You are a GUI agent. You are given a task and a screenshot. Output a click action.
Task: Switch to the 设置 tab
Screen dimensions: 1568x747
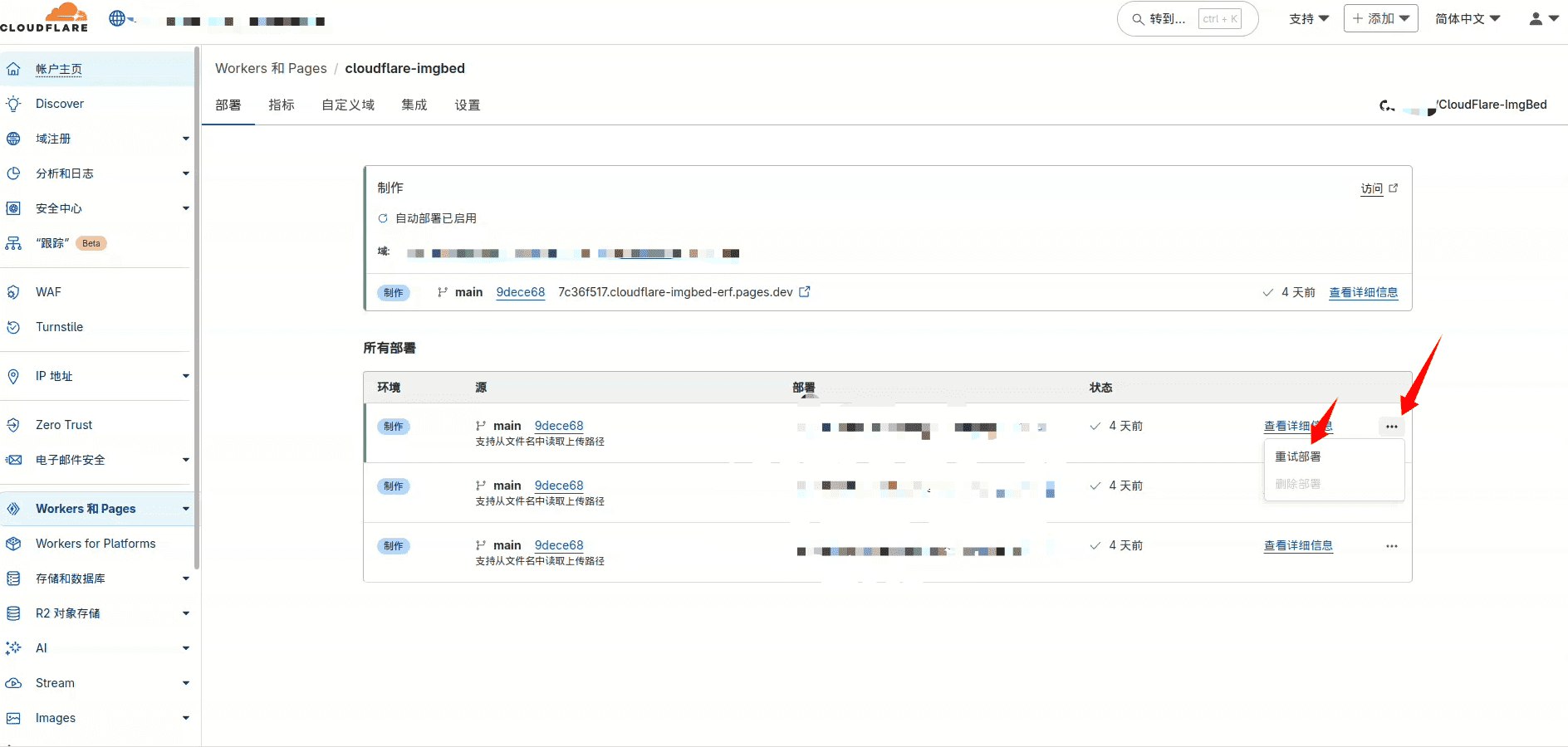coord(467,105)
